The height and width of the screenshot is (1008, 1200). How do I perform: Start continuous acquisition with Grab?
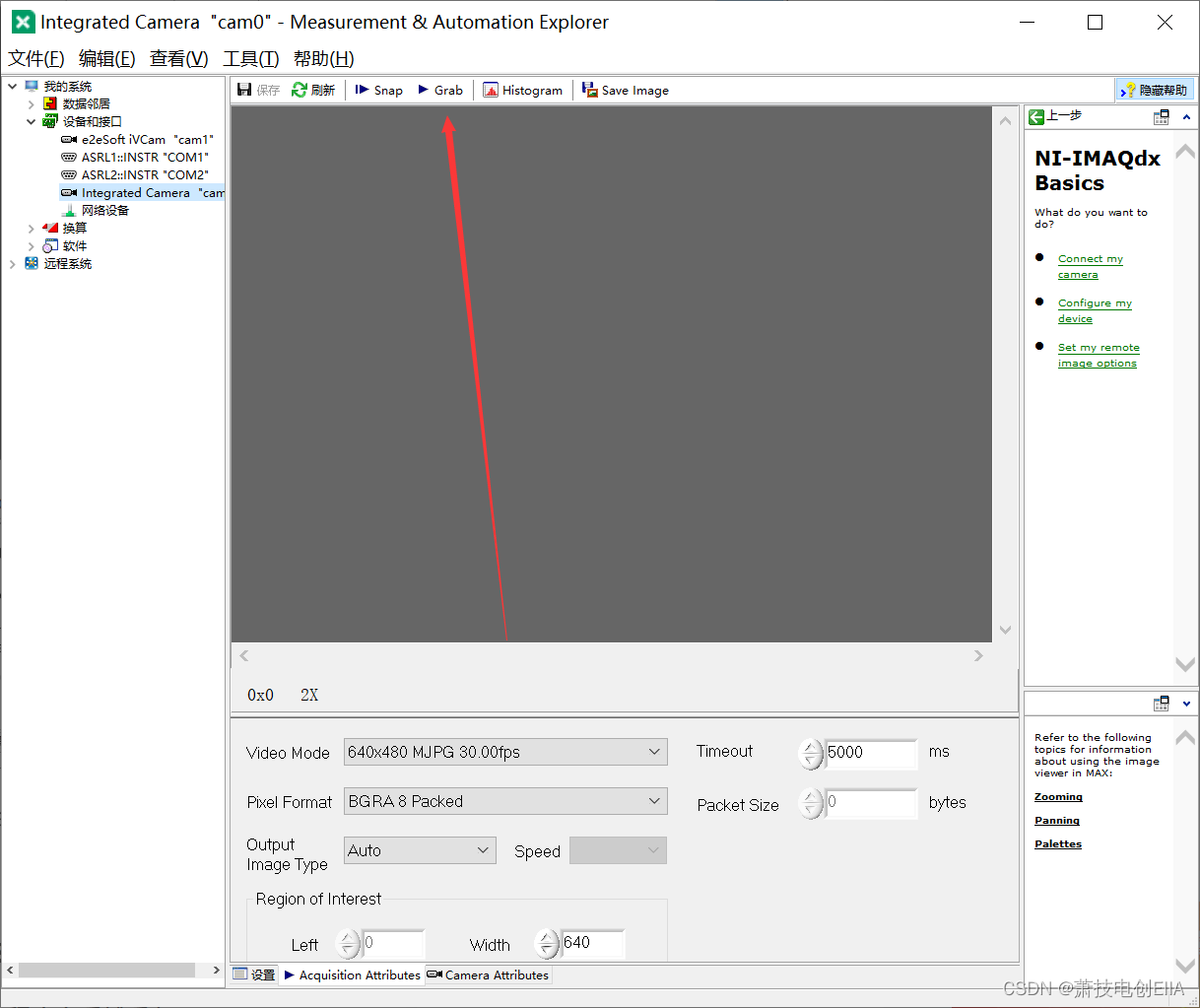tap(440, 90)
